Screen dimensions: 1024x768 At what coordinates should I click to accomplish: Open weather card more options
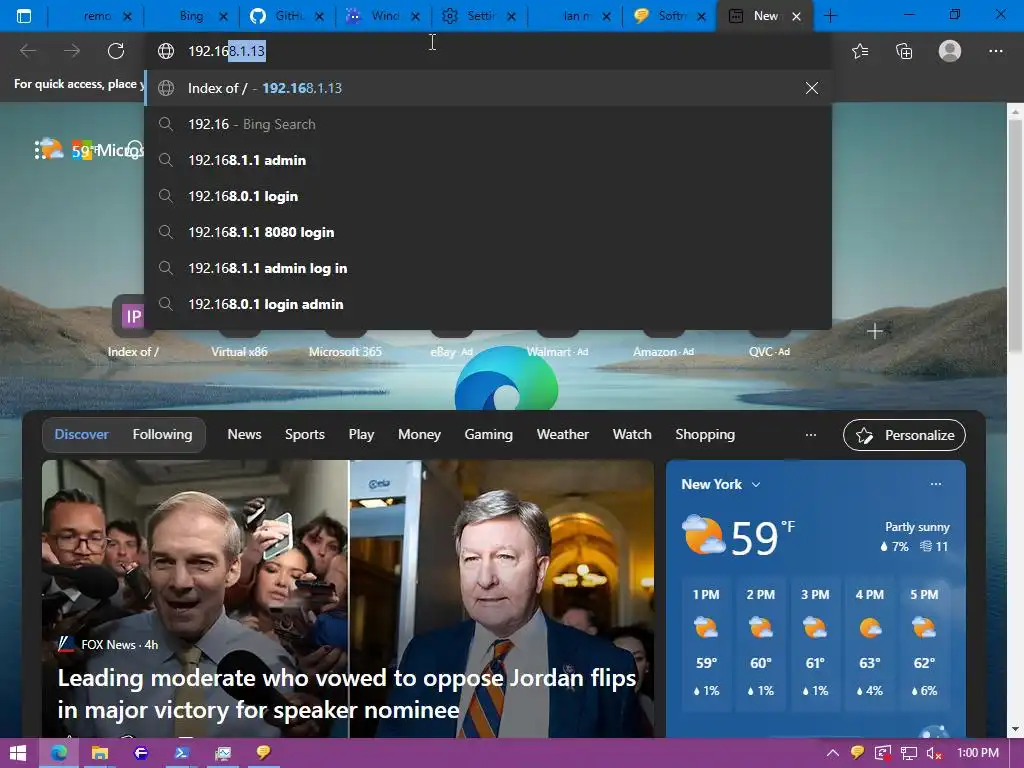pyautogui.click(x=936, y=484)
